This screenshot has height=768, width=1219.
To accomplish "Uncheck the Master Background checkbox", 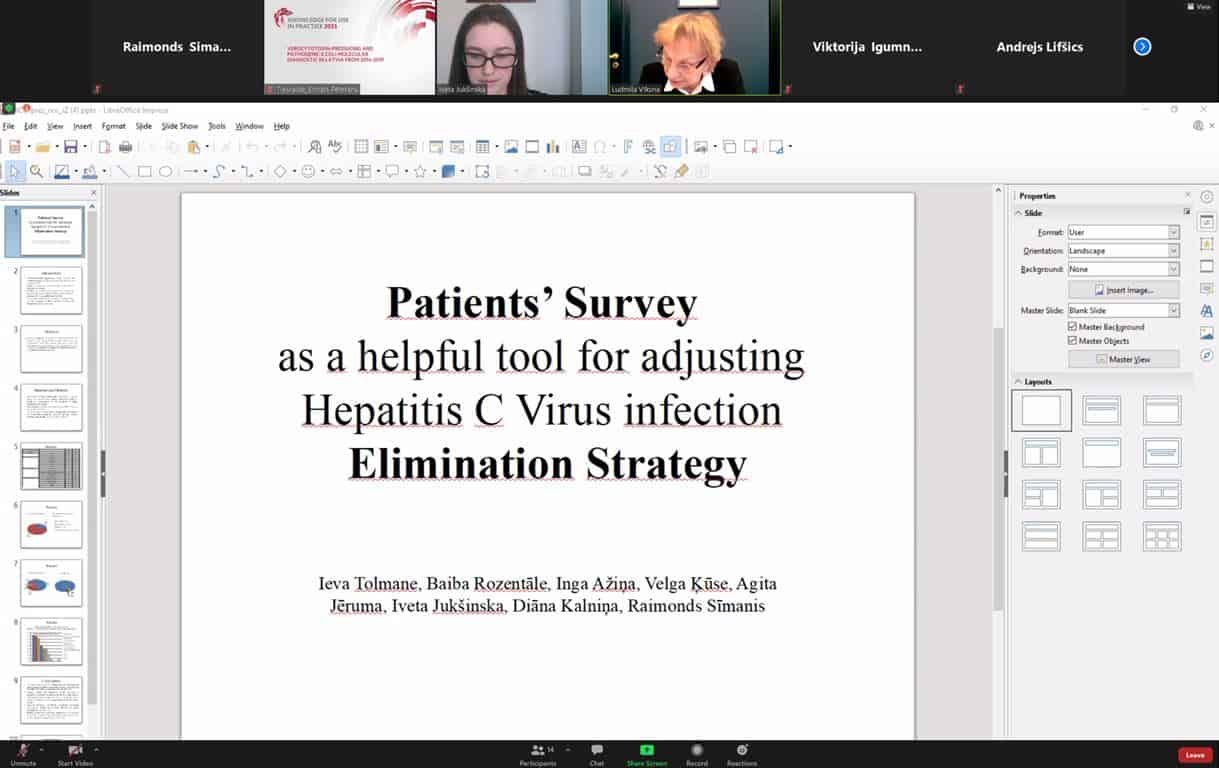I will click(1073, 327).
